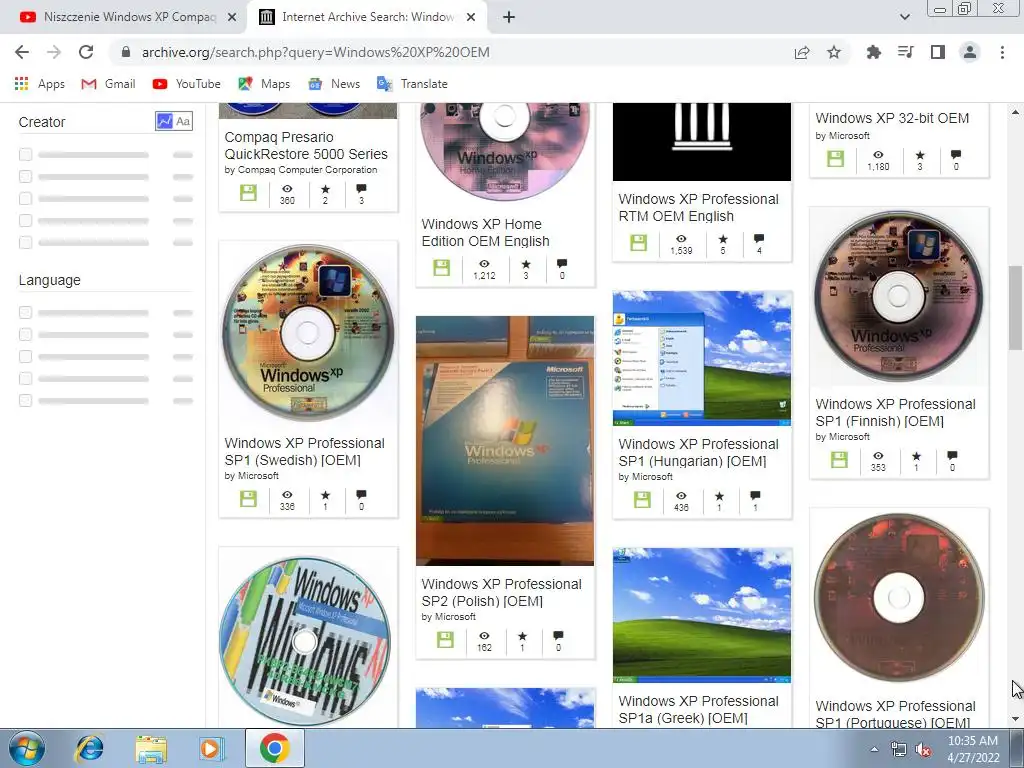Click the Swedish Windows XP disc thumbnail
1024x768 pixels.
point(308,333)
